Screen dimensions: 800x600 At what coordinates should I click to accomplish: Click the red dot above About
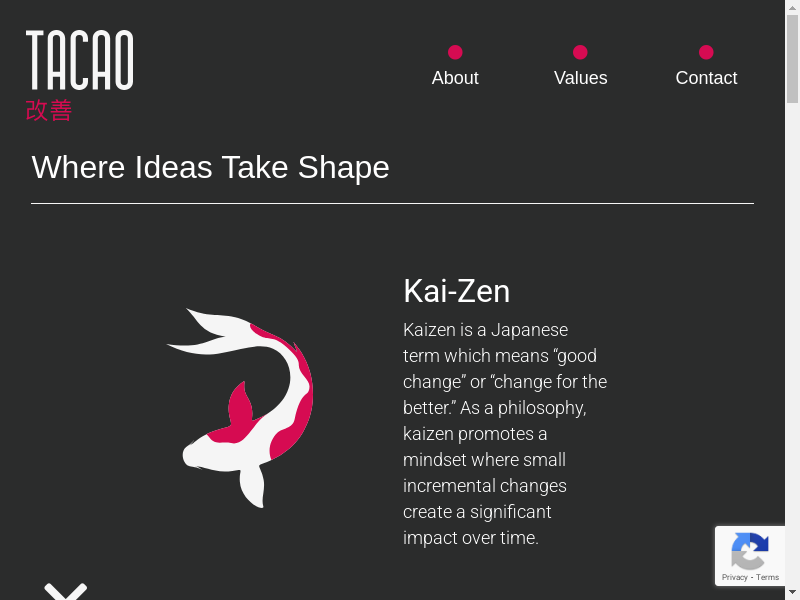(x=455, y=52)
